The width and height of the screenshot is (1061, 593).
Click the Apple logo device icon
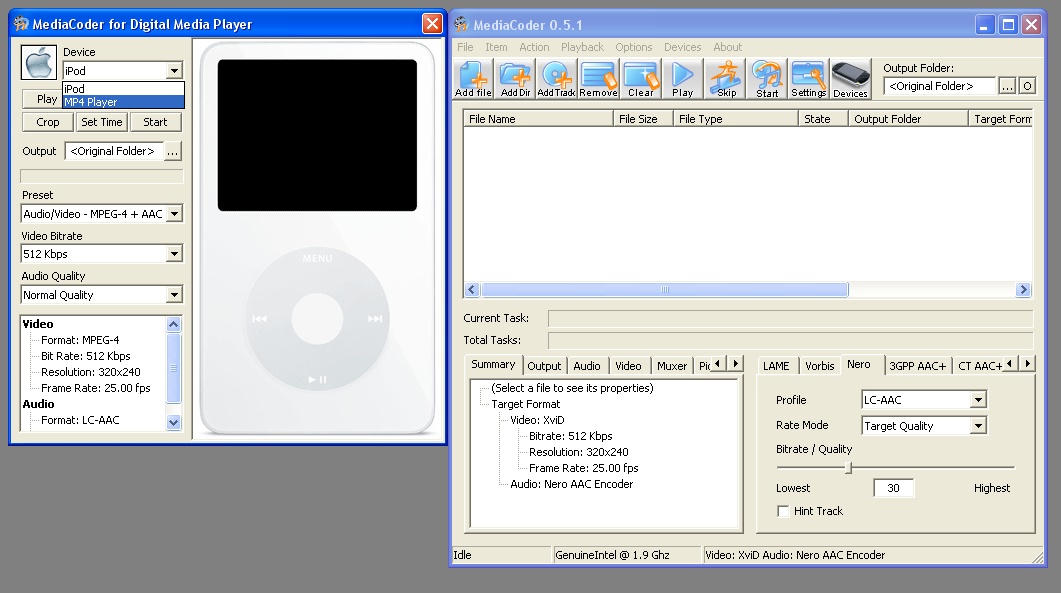[x=39, y=63]
